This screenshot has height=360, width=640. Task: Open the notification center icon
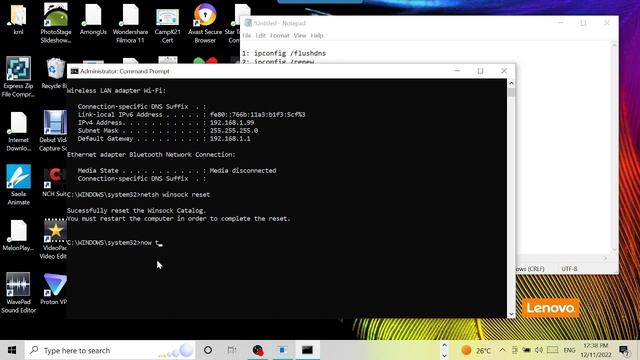click(624, 350)
